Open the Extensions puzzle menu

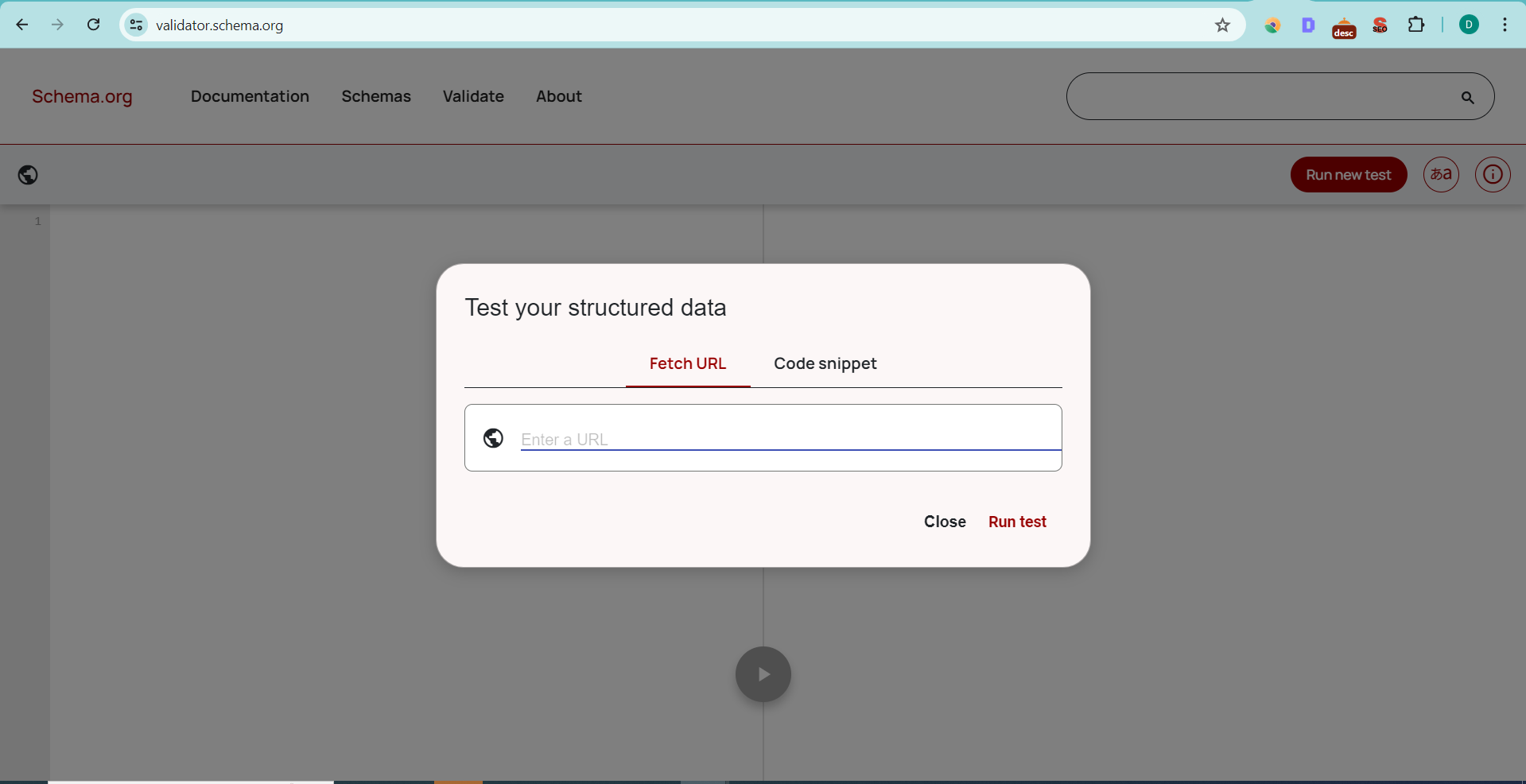pyautogui.click(x=1416, y=25)
